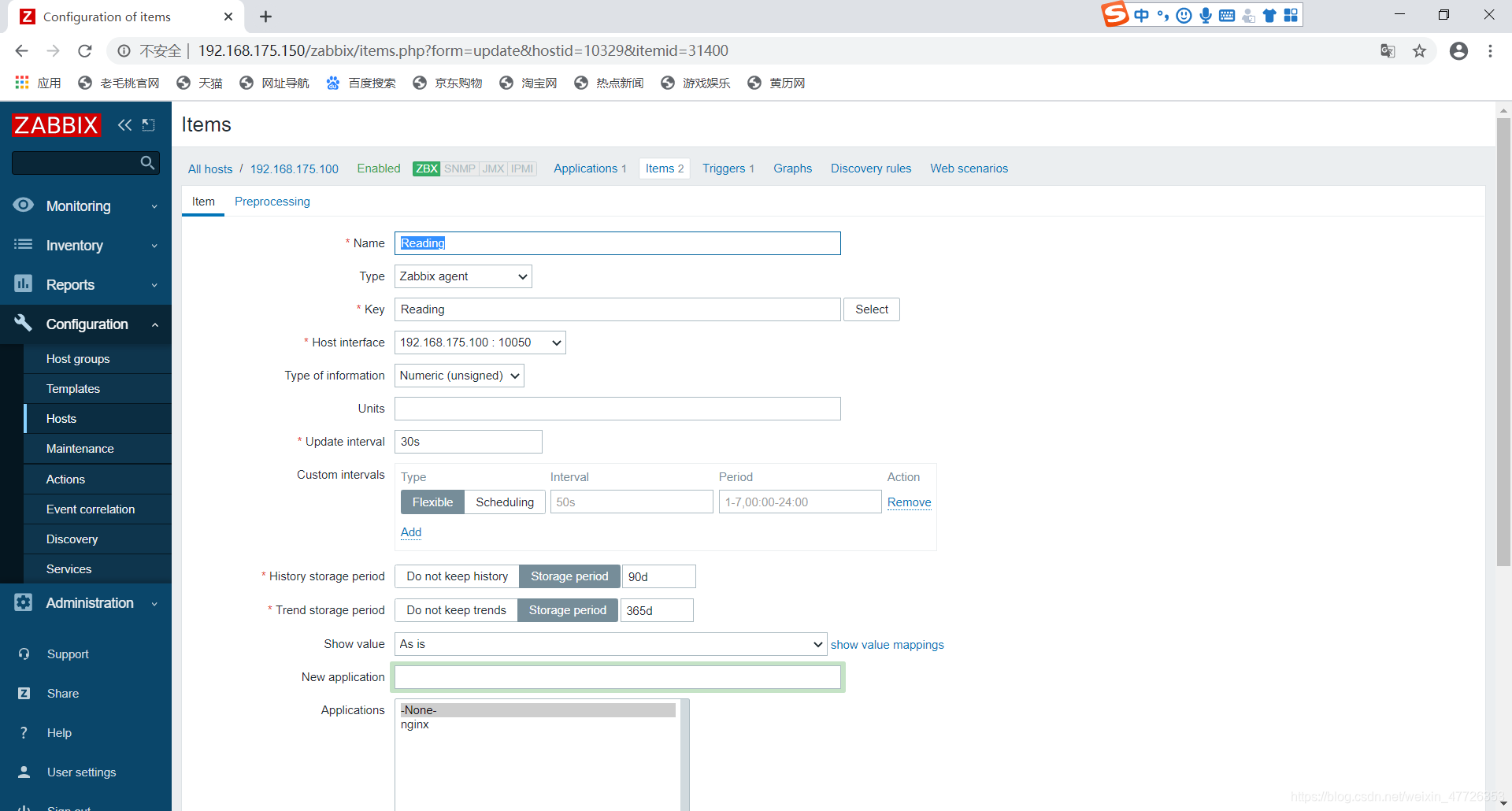
Task: Click the IME microphone icon
Action: coord(1206,15)
